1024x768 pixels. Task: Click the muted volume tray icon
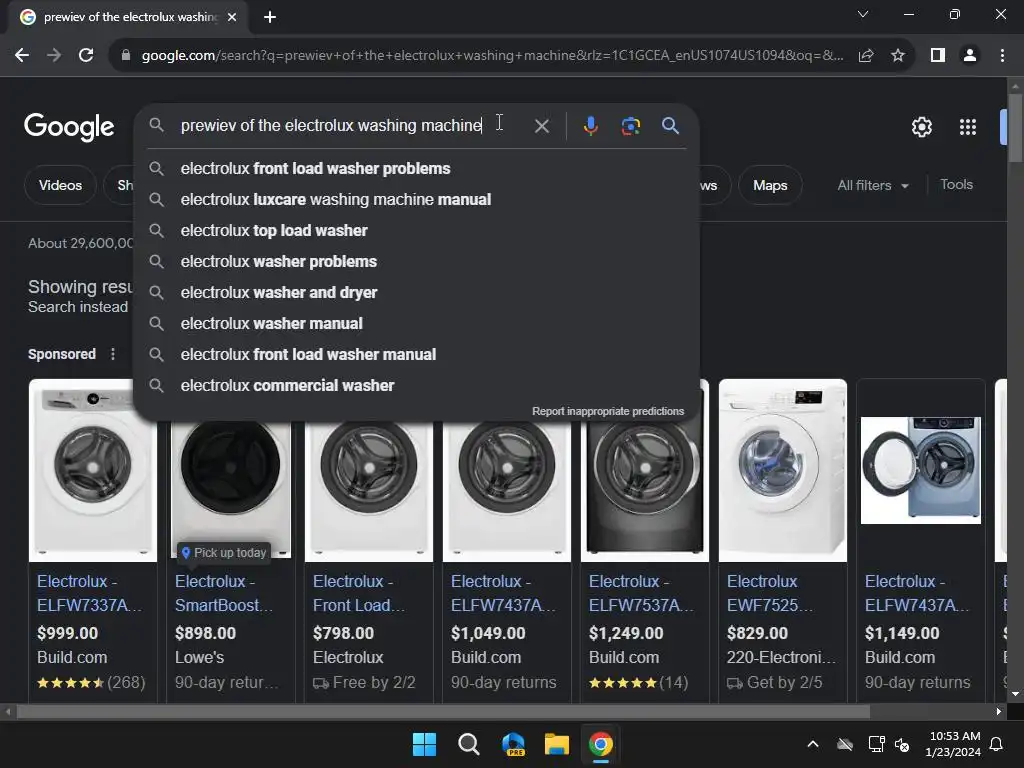[903, 744]
